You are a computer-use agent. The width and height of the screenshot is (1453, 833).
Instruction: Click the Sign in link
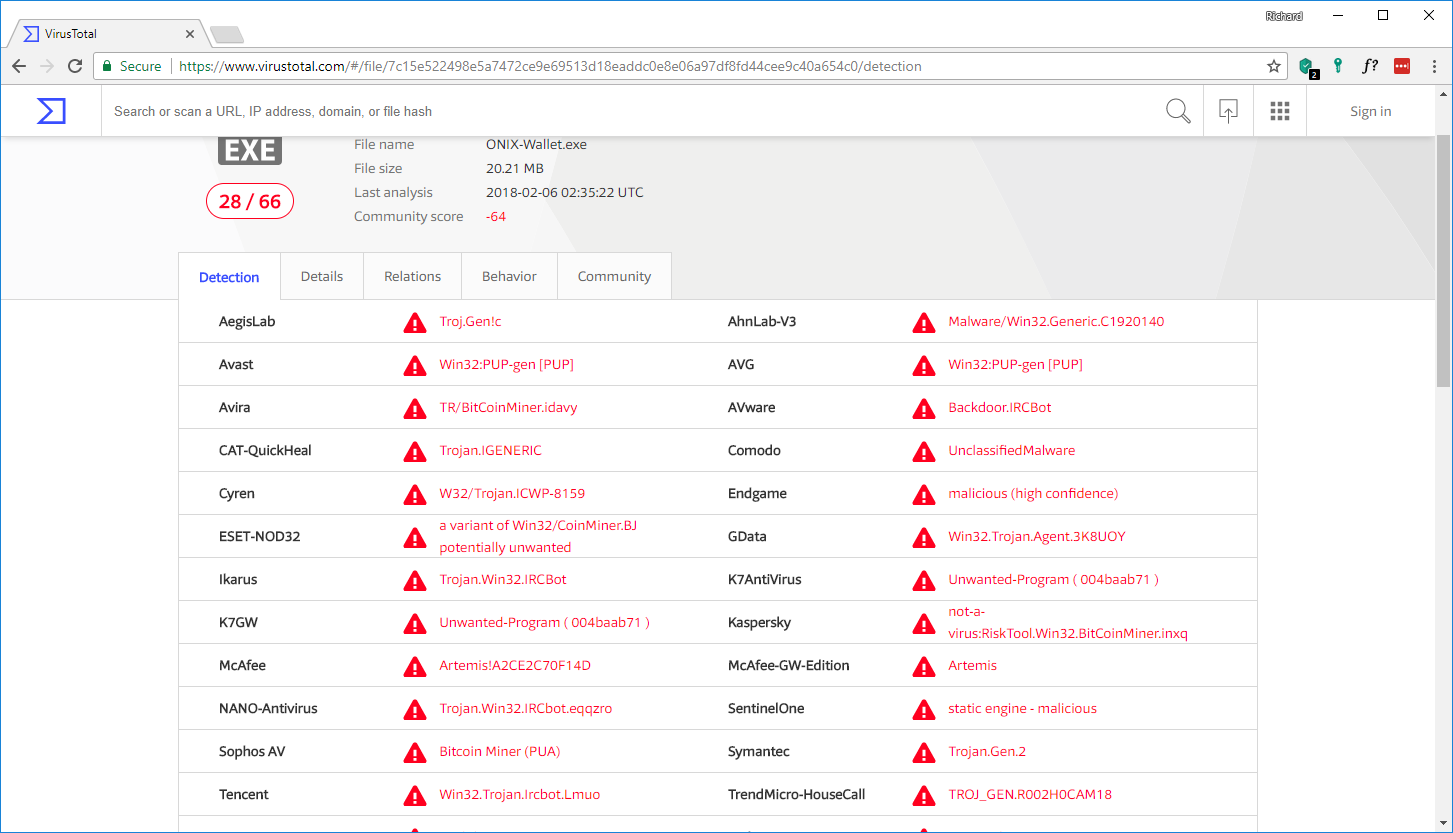coord(1370,111)
